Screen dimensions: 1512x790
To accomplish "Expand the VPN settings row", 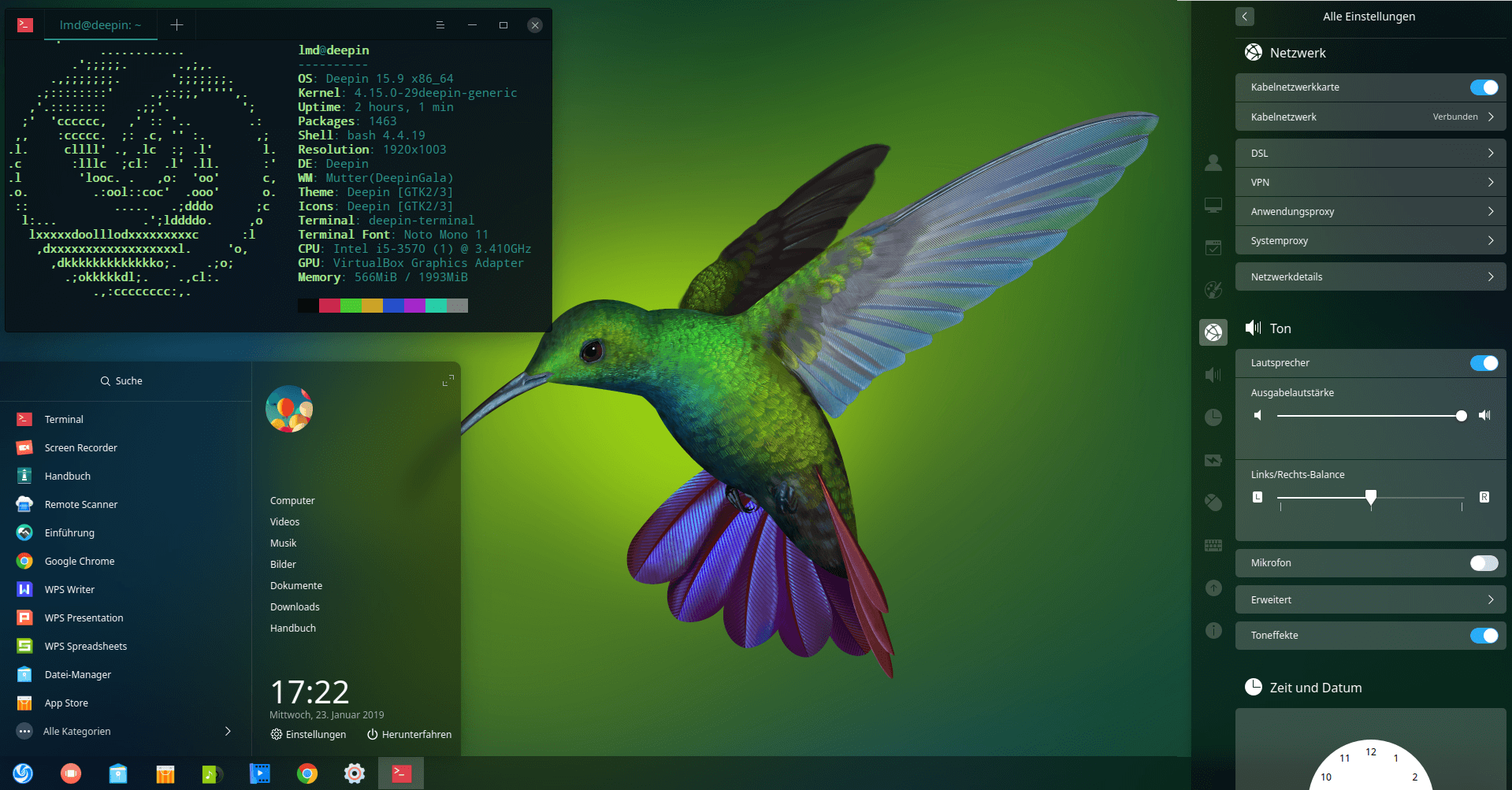I will point(1370,183).
